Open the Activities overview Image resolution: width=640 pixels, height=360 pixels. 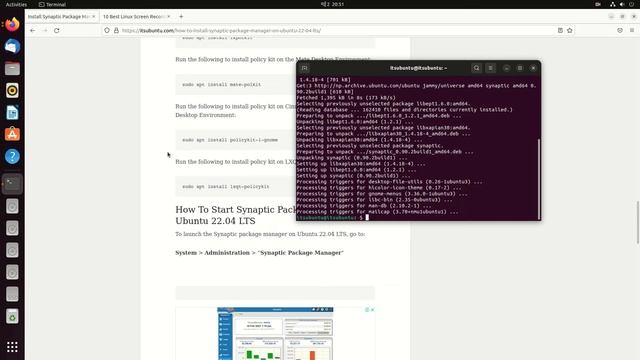(x=16, y=4)
